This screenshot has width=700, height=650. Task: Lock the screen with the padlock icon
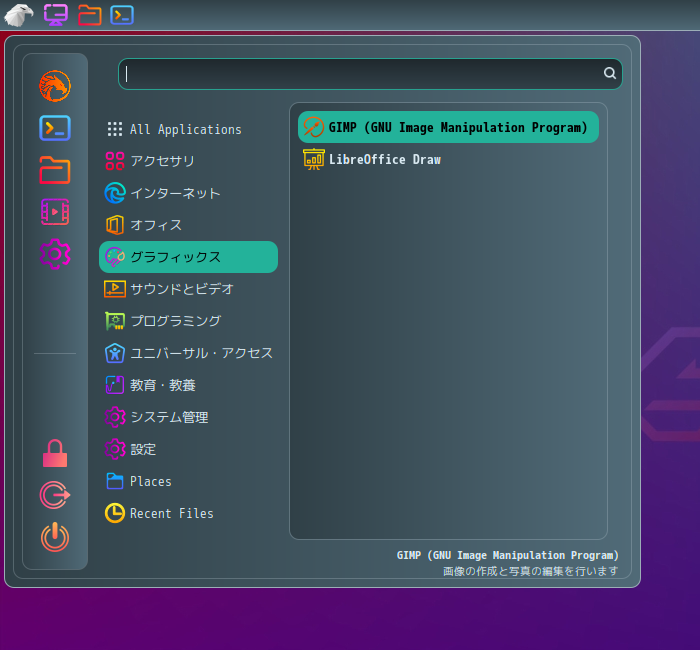pyautogui.click(x=55, y=453)
